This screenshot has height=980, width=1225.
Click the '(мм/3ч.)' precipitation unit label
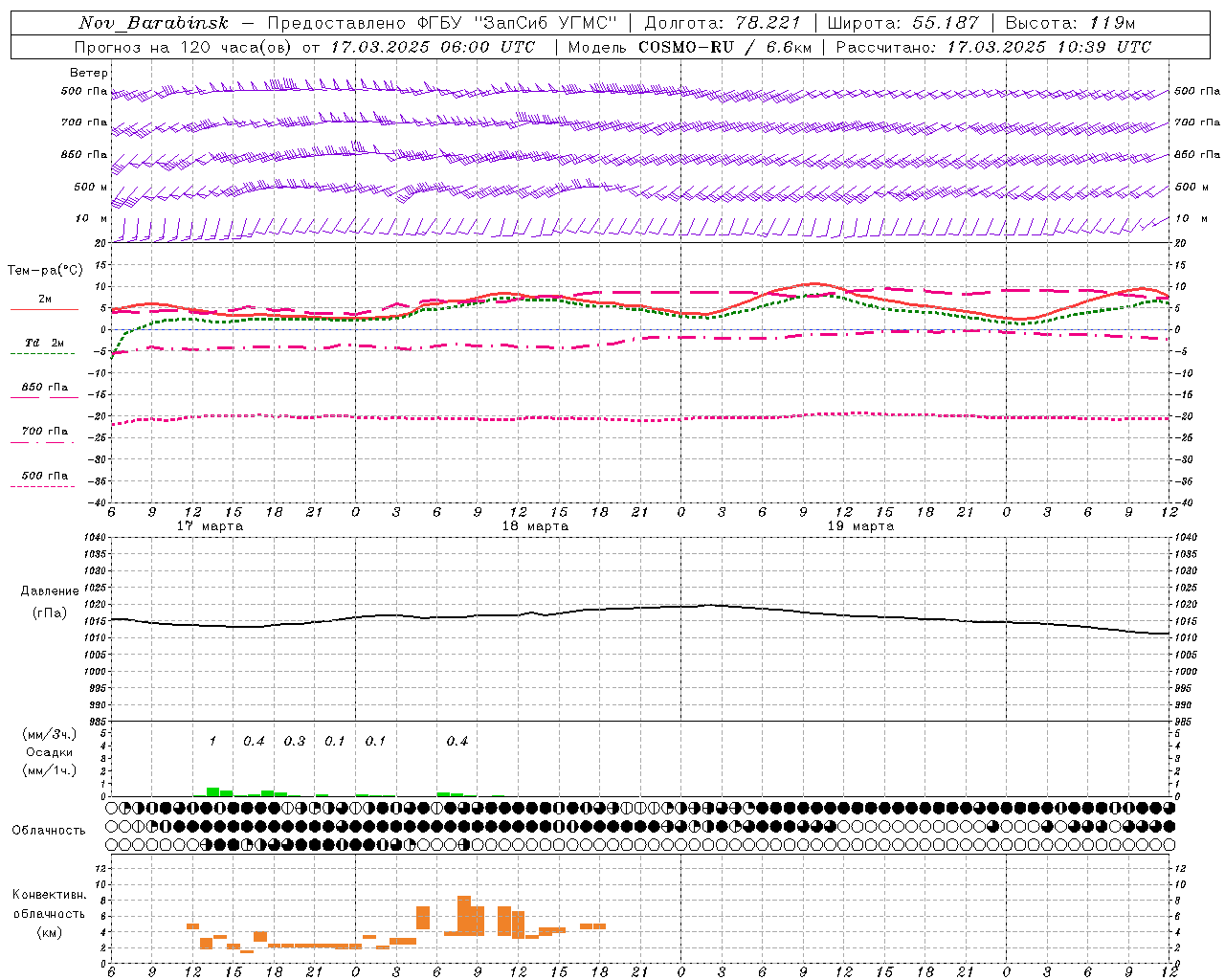(x=49, y=735)
